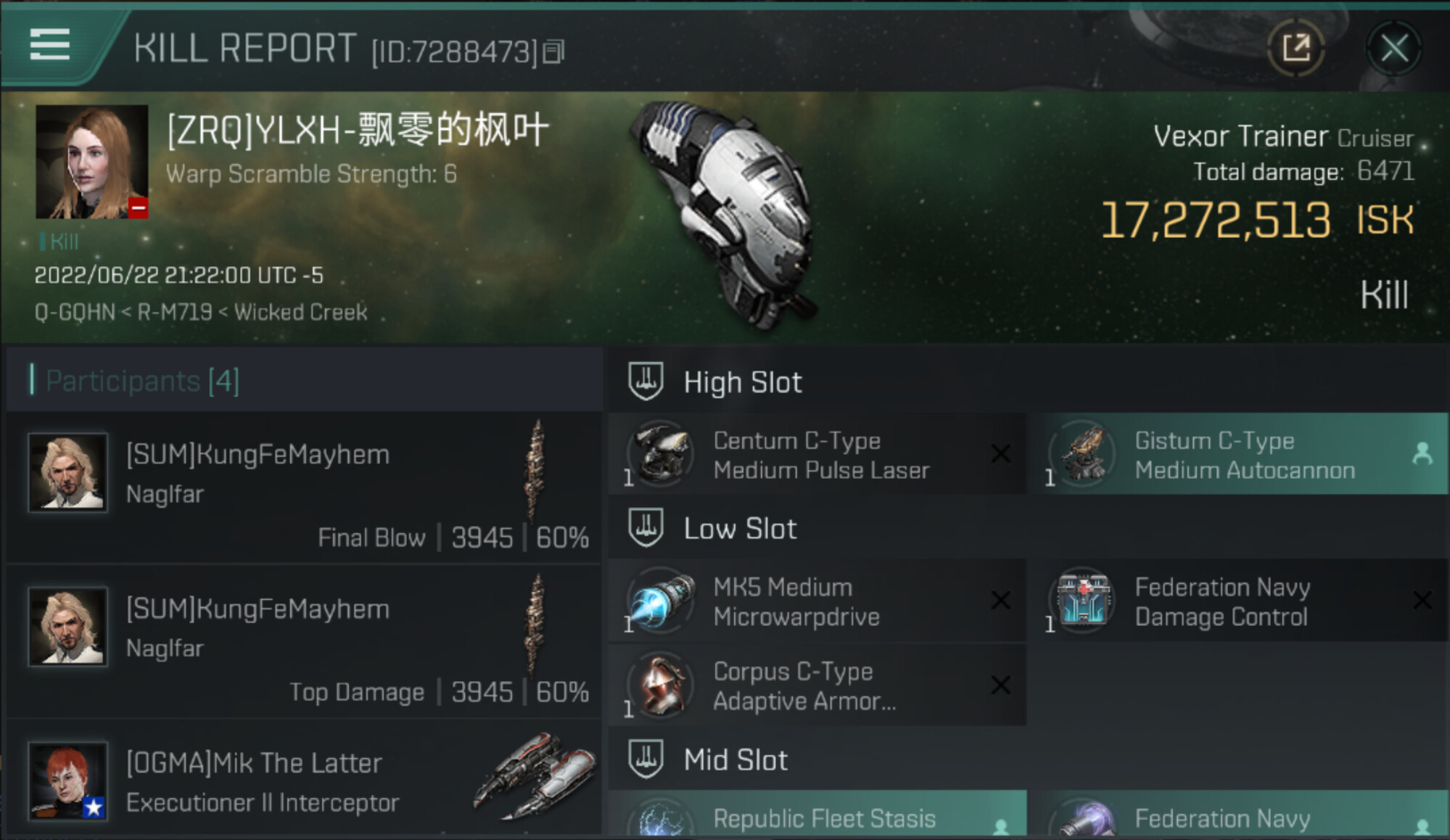Viewport: 1450px width, 840px height.
Task: Open the Republic Fleet Stasis module entry
Action: tap(817, 815)
